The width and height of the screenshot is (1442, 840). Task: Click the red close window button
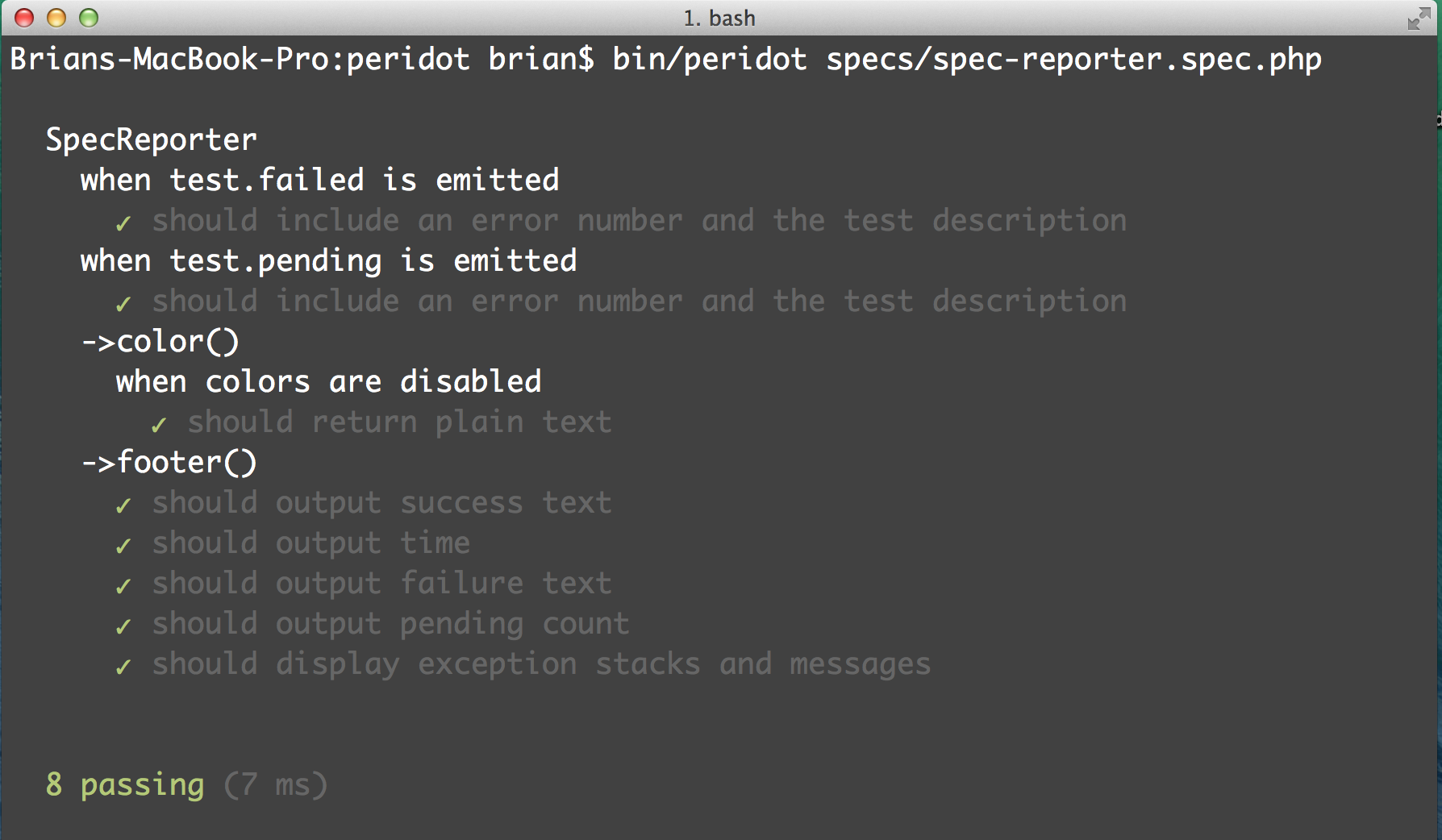(24, 18)
